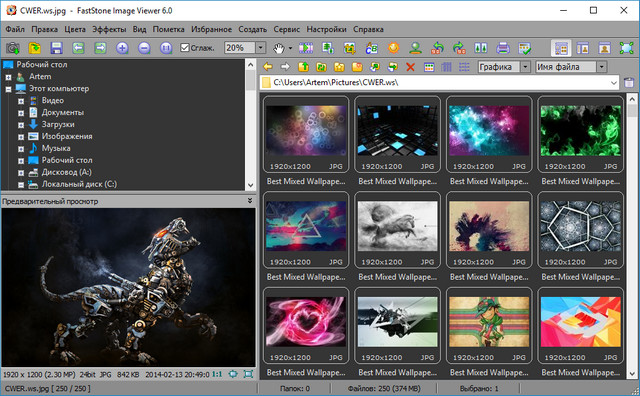Expand the Загрузки folder node
This screenshot has height=396, width=640.
pos(21,125)
